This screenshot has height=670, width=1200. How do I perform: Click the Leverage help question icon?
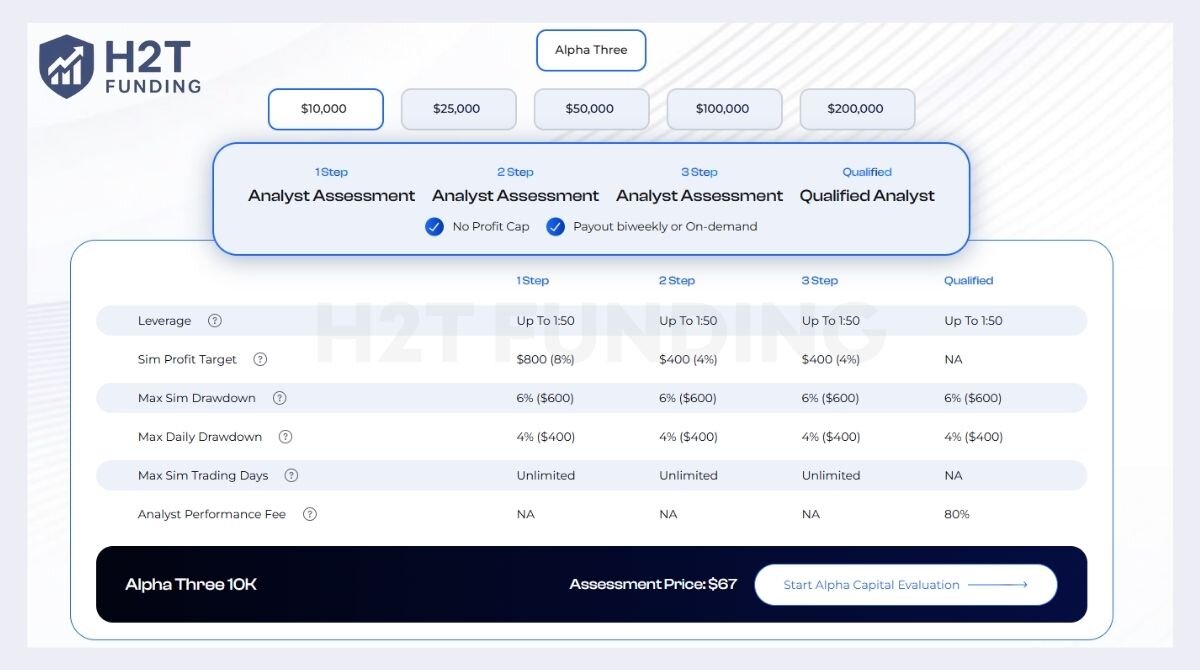[214, 321]
